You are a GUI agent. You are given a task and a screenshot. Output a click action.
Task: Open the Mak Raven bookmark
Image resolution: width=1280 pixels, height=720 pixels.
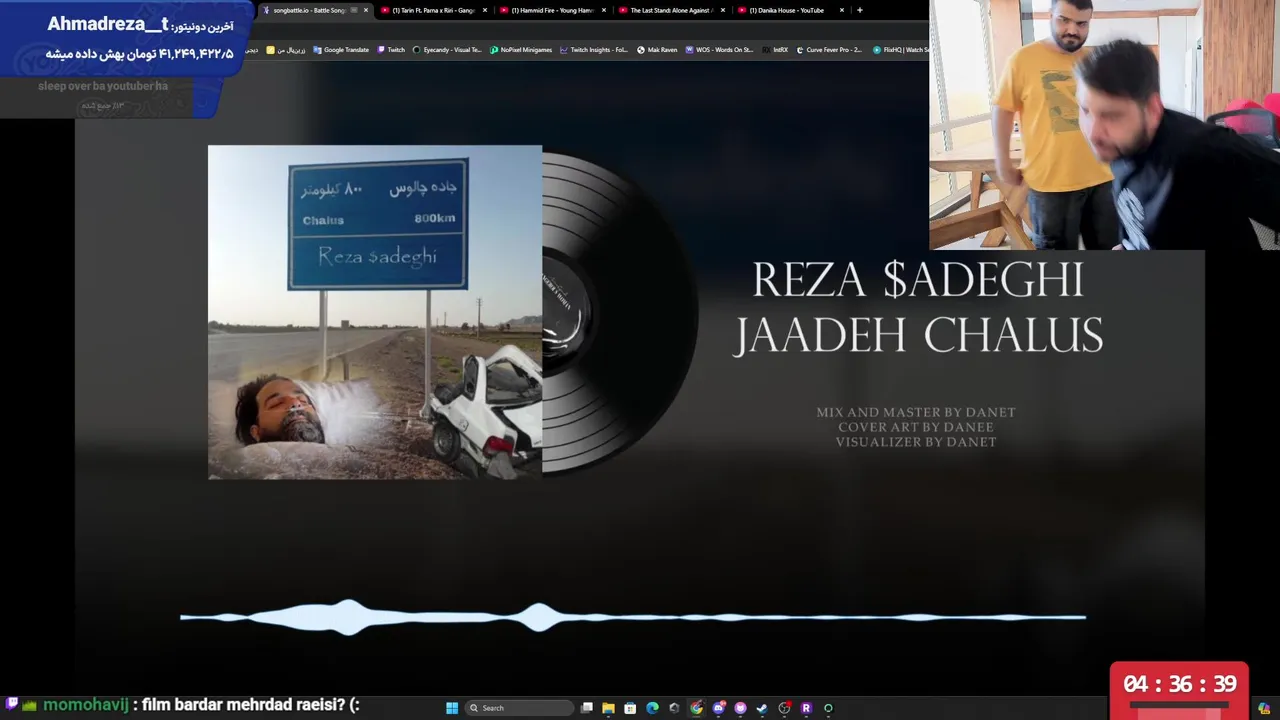(x=656, y=50)
